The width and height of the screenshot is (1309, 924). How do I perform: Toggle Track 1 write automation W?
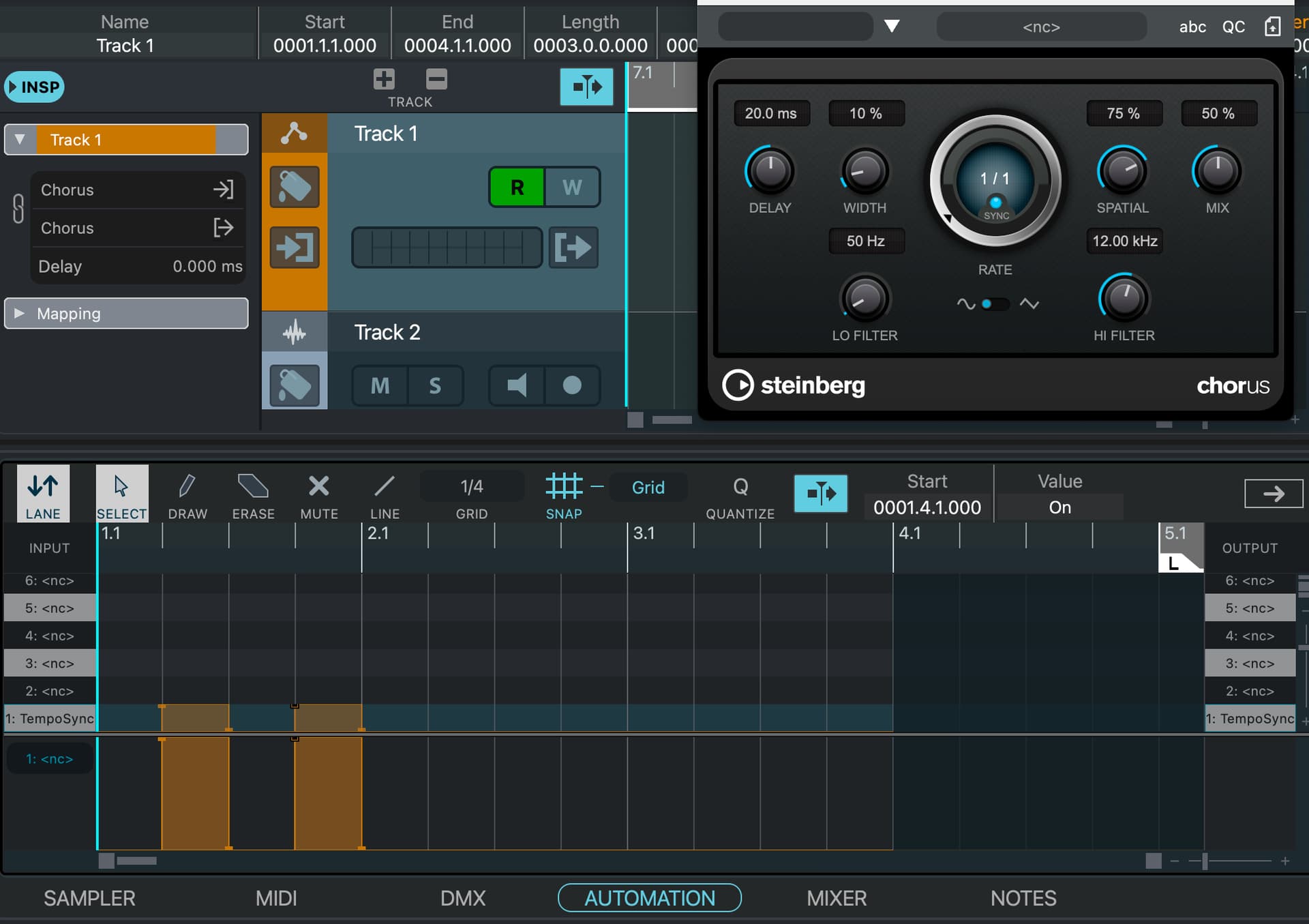coord(572,187)
